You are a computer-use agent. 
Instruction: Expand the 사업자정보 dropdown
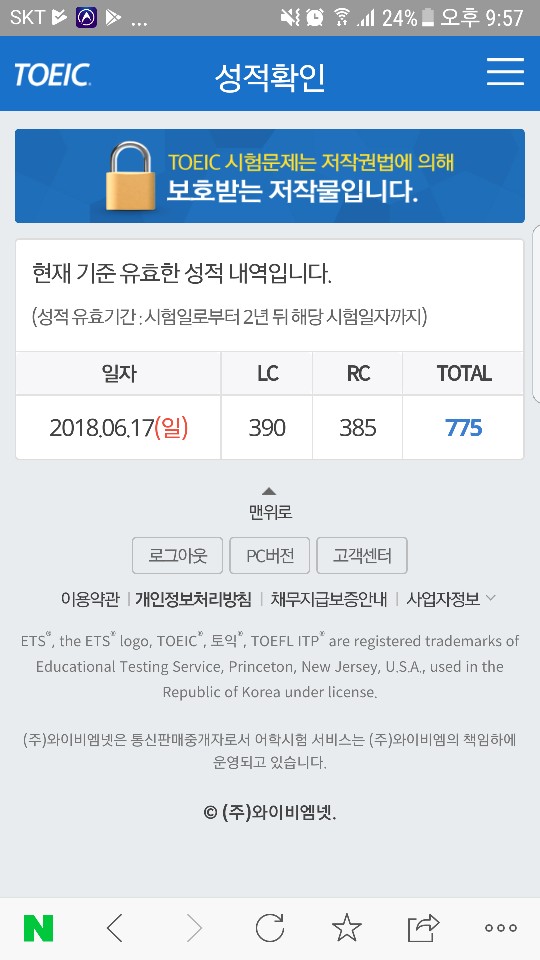click(451, 599)
